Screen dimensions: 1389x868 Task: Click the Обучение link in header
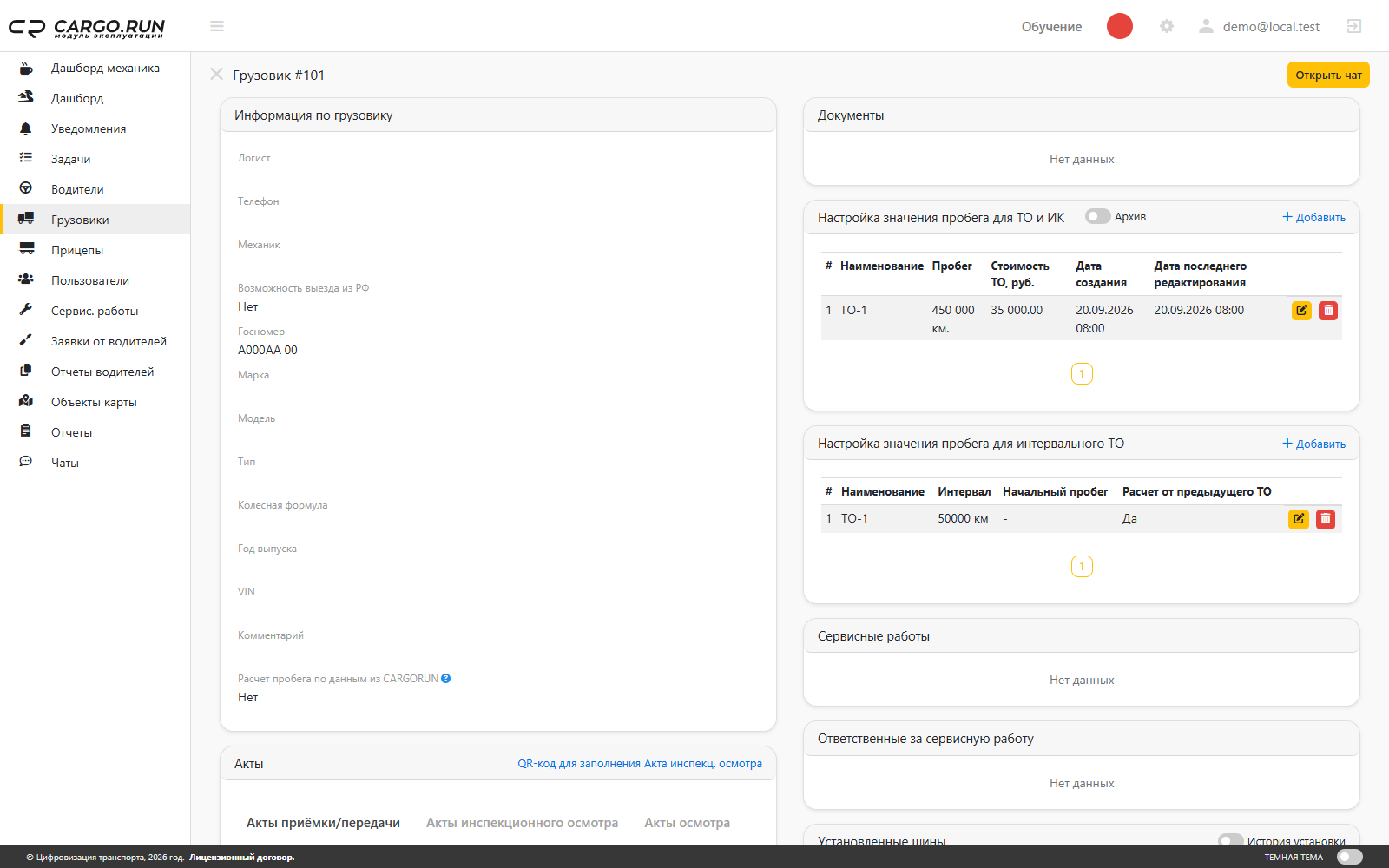(1051, 27)
